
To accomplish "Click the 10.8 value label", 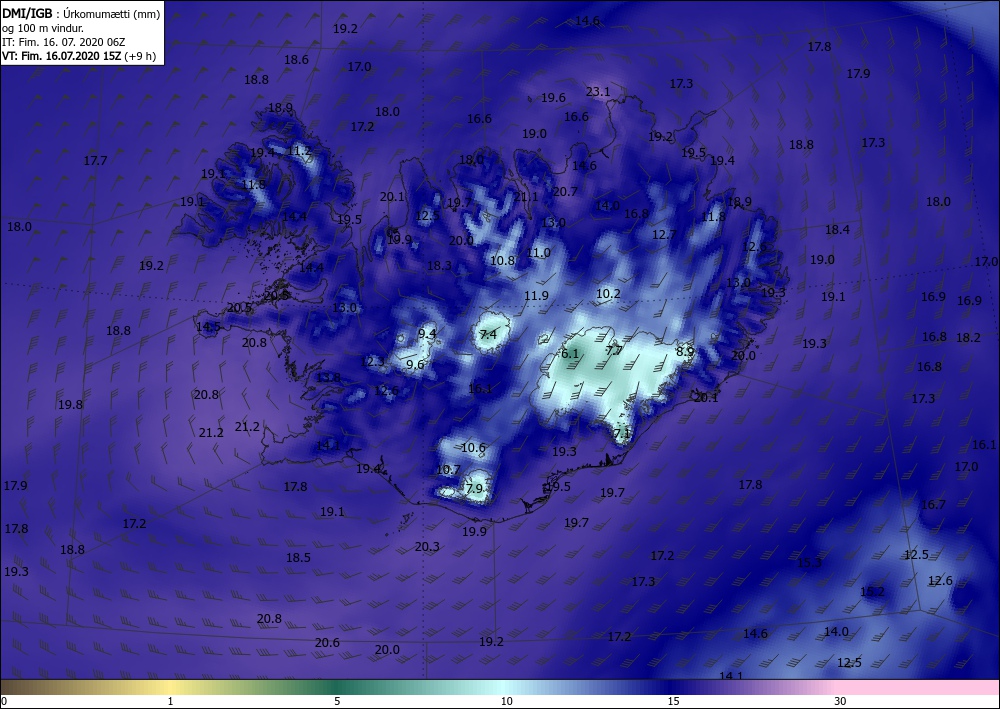I will 503,261.
